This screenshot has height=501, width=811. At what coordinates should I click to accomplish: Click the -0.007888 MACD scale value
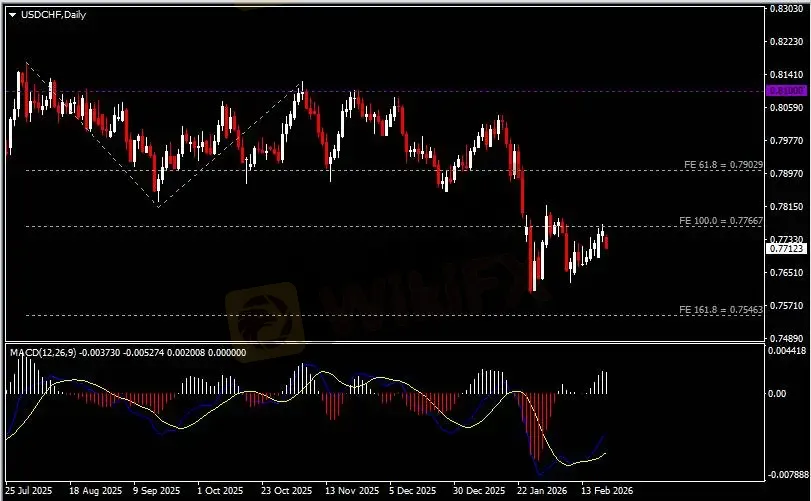[x=788, y=475]
